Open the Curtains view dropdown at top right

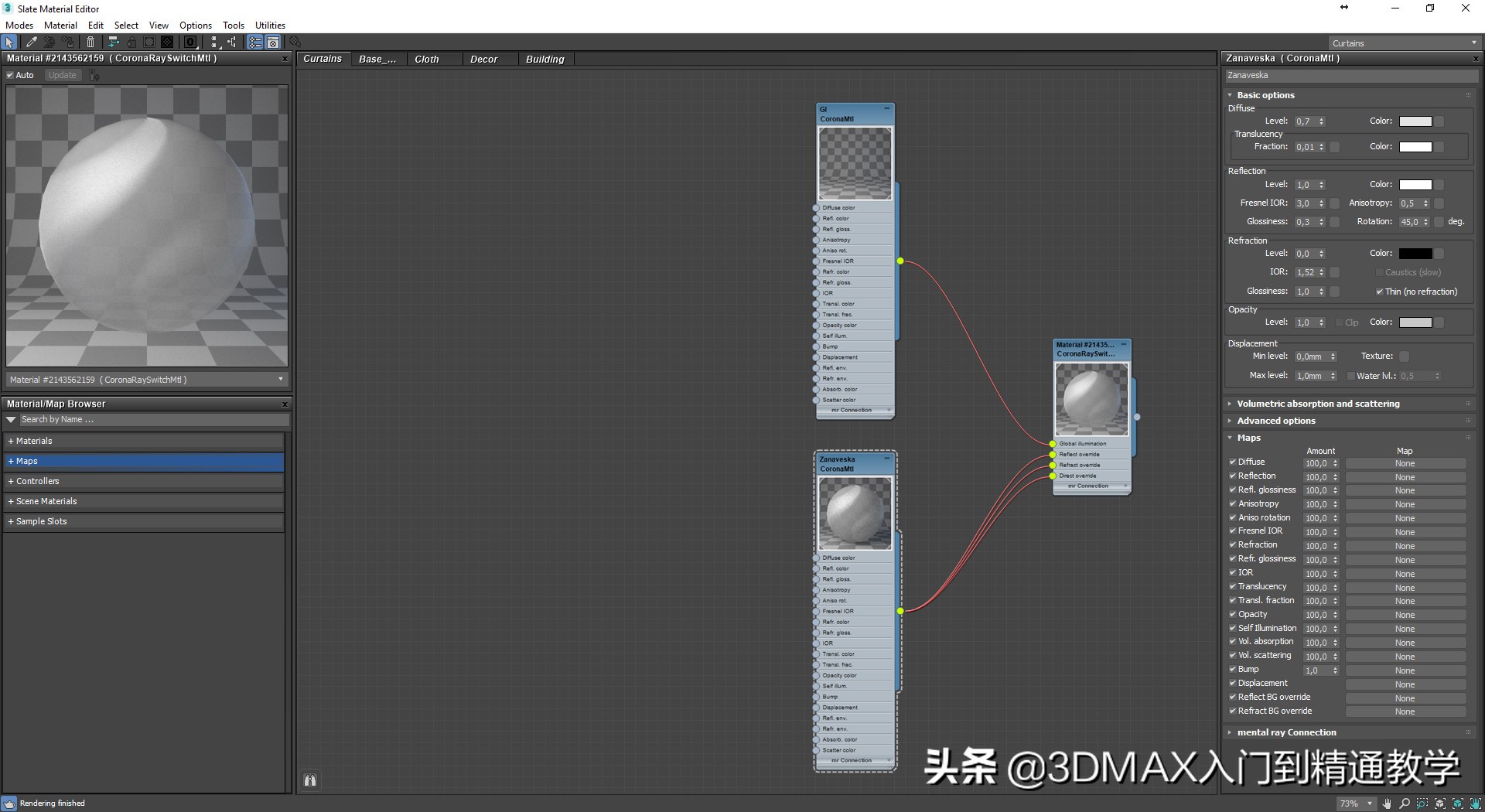1474,43
